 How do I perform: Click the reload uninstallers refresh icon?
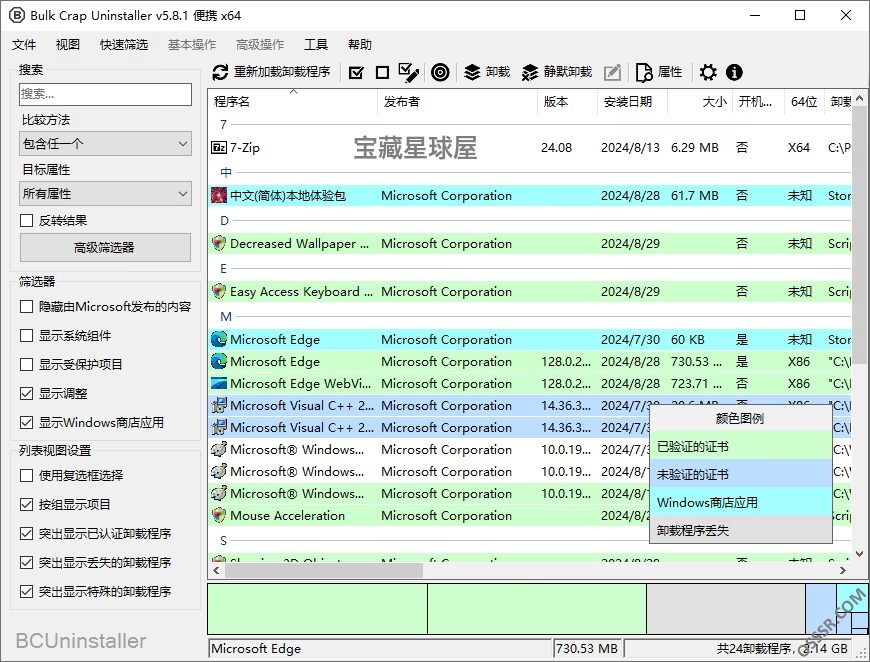pyautogui.click(x=220, y=72)
